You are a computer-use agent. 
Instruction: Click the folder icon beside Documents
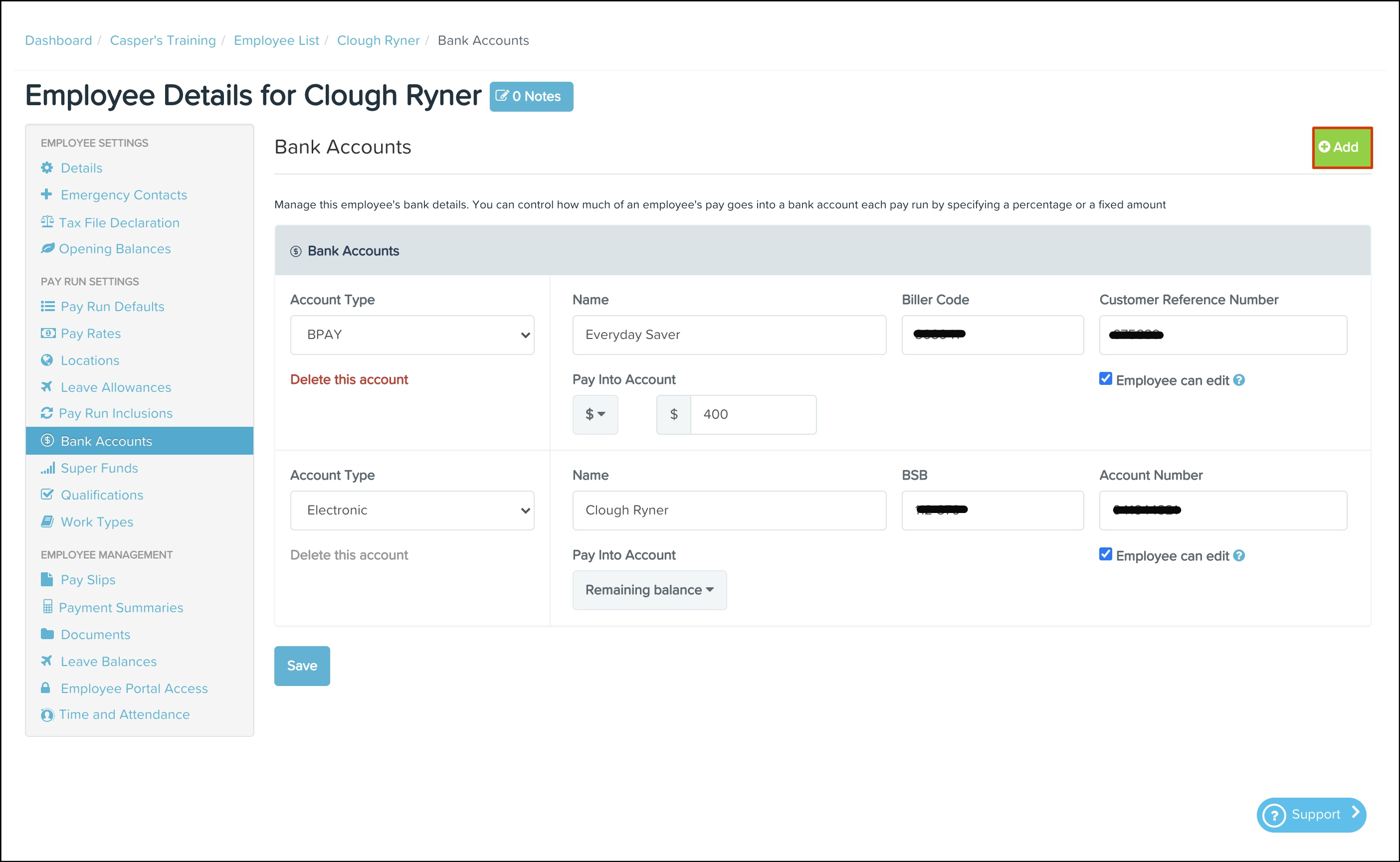point(47,634)
